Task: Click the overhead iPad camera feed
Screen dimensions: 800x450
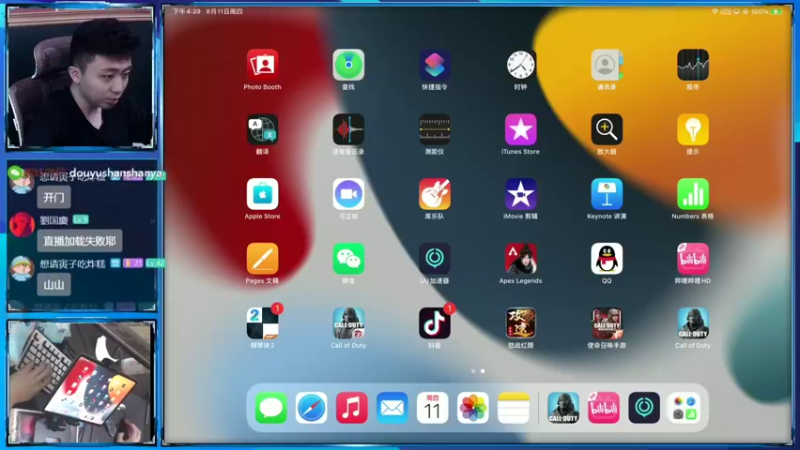Action: pyautogui.click(x=82, y=382)
